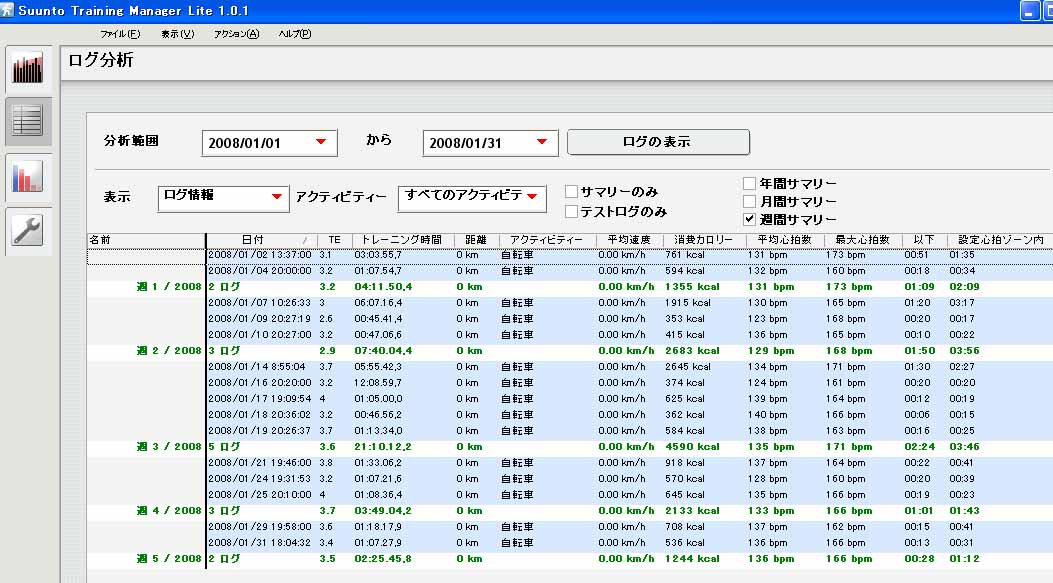Sort by the 平均速度 column header
The width and height of the screenshot is (1053, 583).
point(629,240)
